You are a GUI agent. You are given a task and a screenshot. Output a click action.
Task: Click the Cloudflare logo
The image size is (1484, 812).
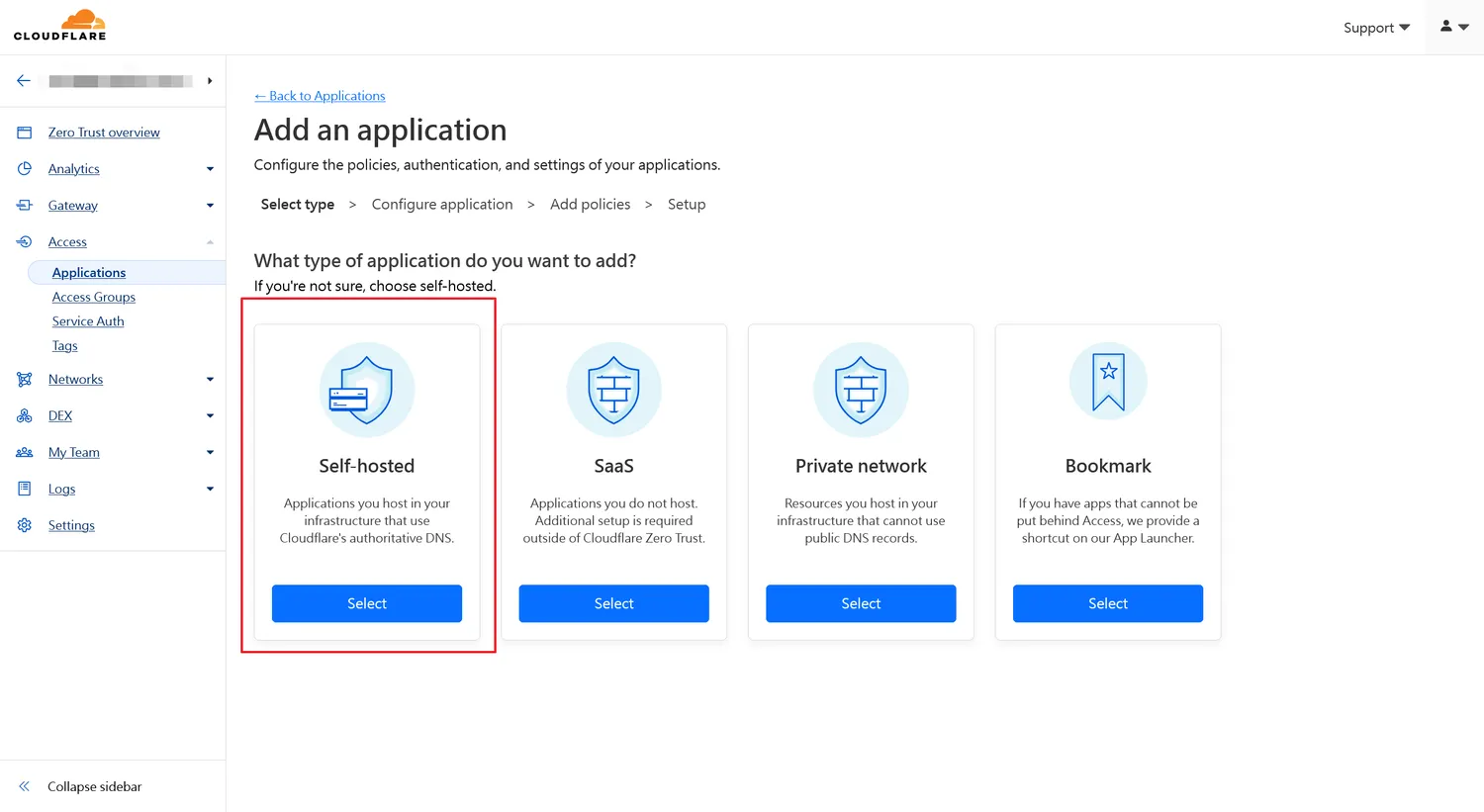[x=60, y=26]
